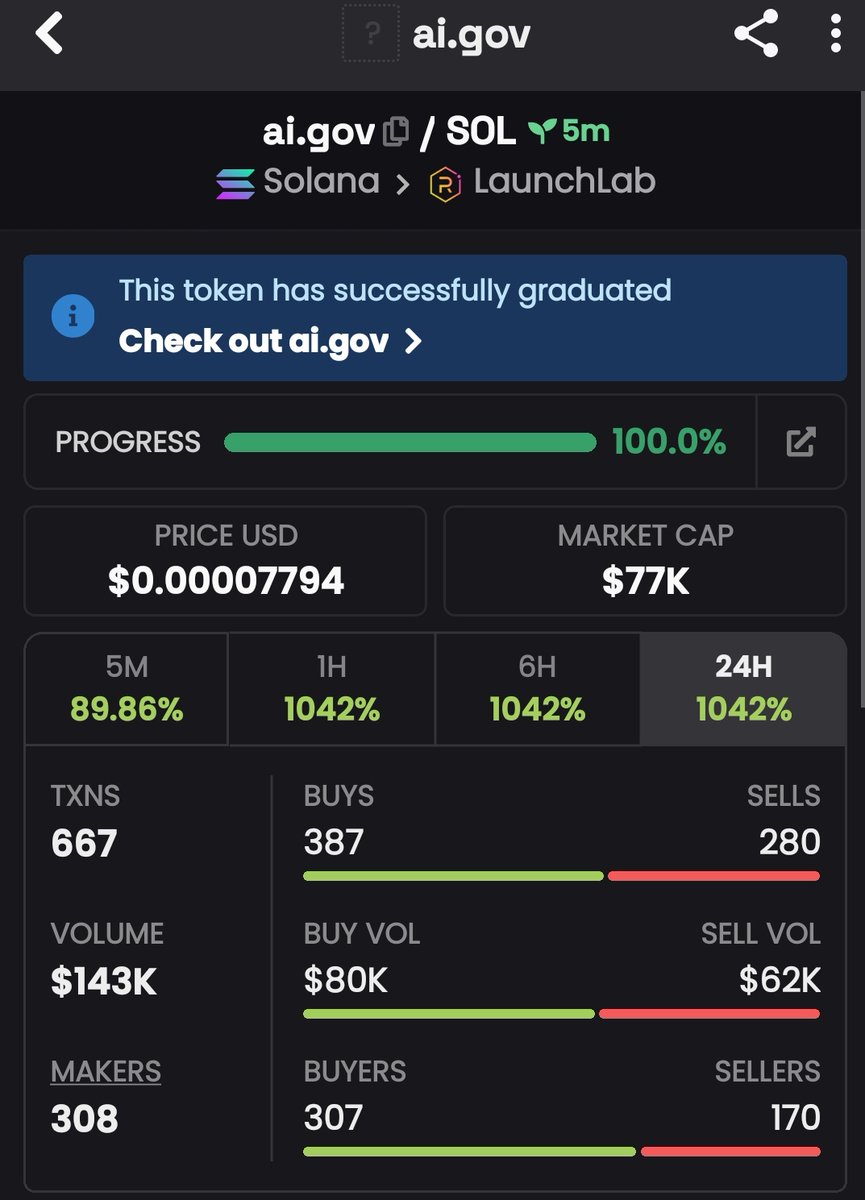Screen dimensions: 865x1200
Task: Tap the BUY VOL value $80K
Action: (346, 980)
